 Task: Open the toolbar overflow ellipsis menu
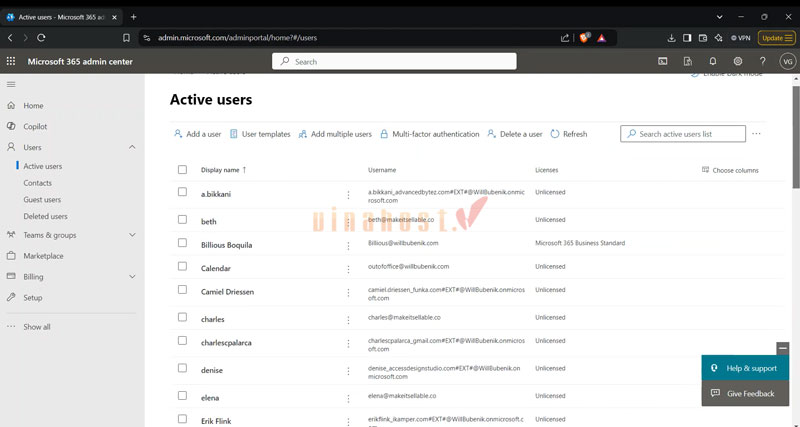coord(756,134)
